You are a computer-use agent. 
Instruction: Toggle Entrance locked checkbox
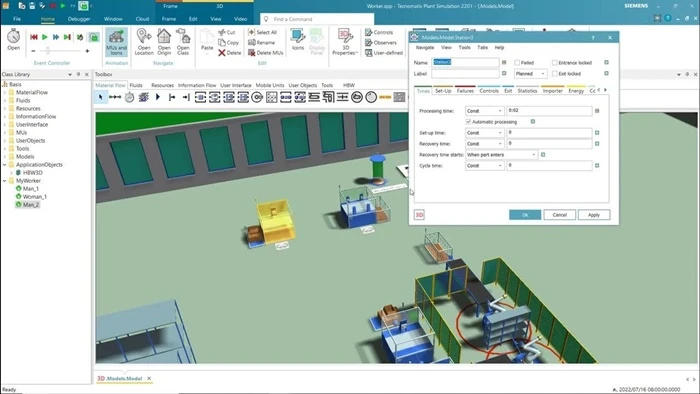[x=554, y=63]
